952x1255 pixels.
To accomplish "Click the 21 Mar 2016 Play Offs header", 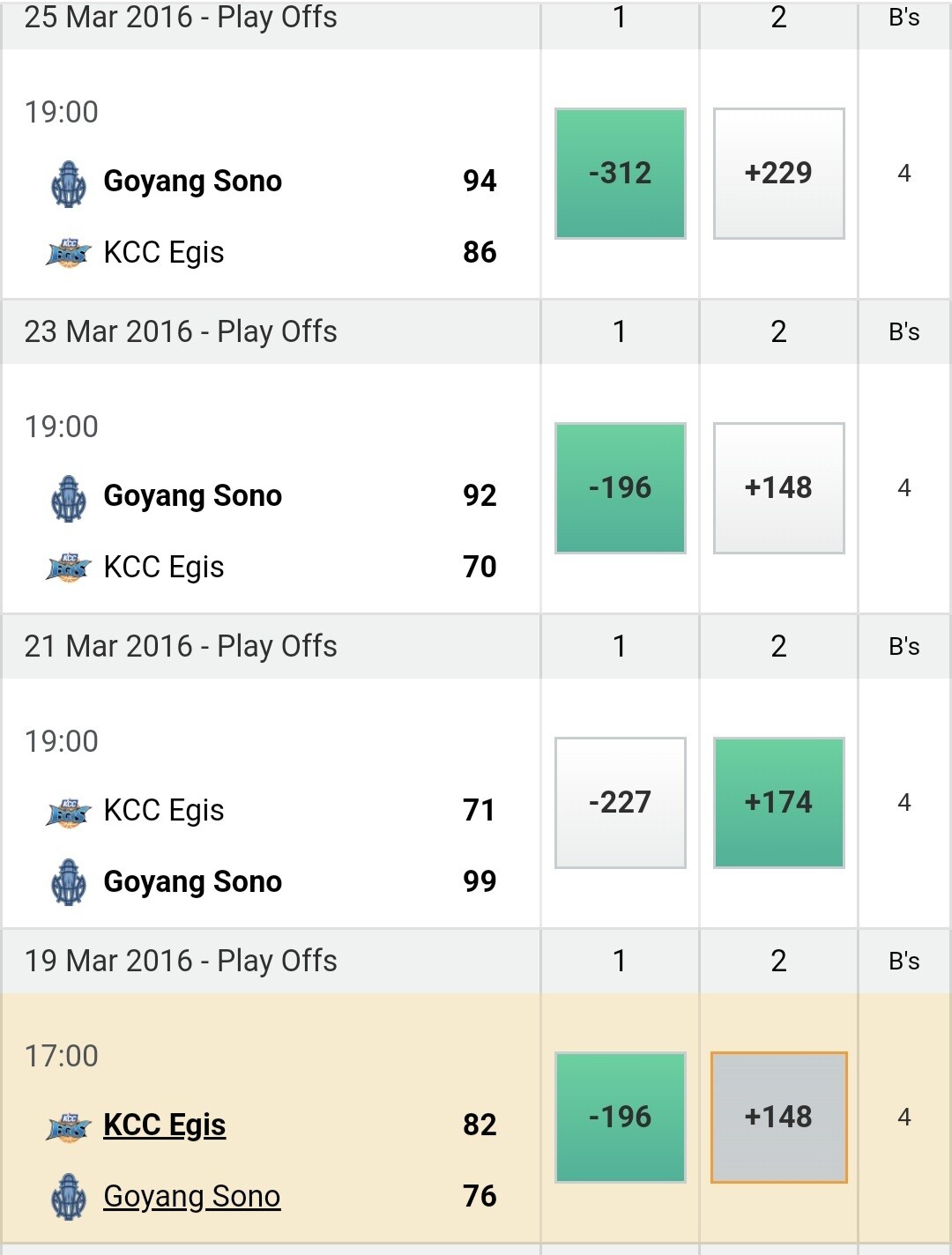I will pos(181,647).
